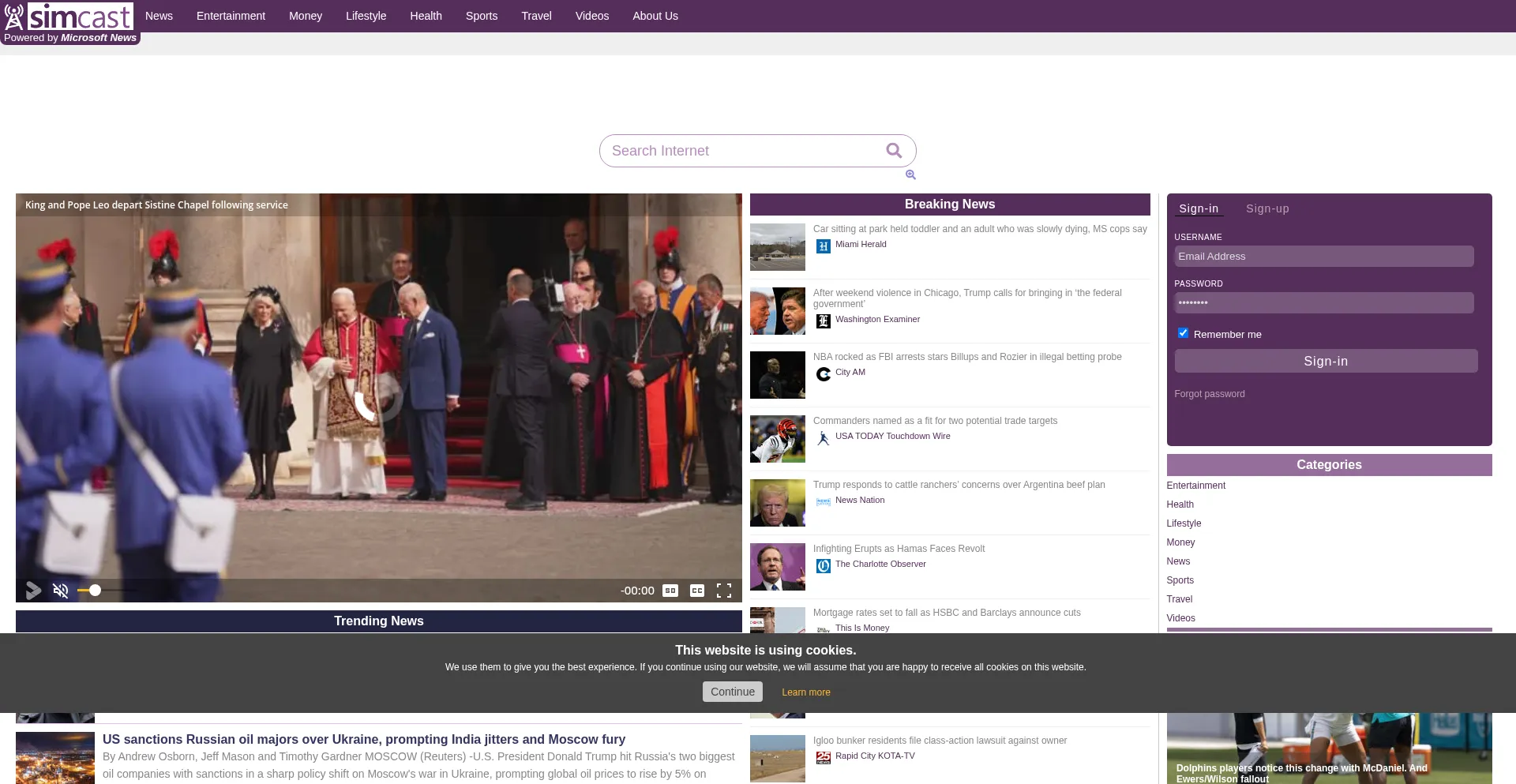The image size is (1516, 784).
Task: Open advanced search zoom icon below search bar
Action: click(x=910, y=174)
